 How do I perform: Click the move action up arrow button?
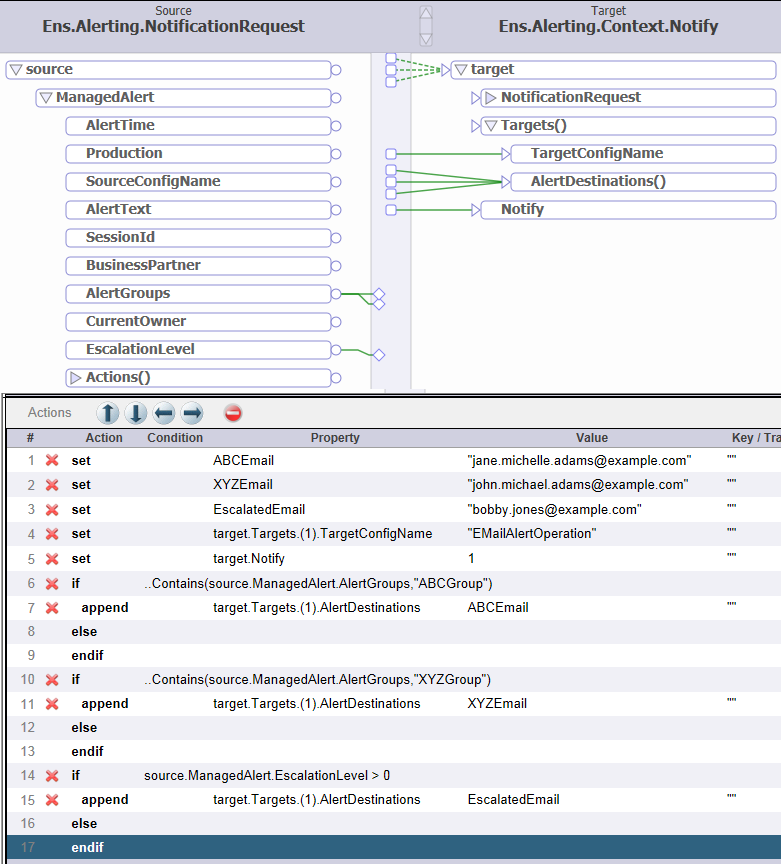(x=108, y=413)
